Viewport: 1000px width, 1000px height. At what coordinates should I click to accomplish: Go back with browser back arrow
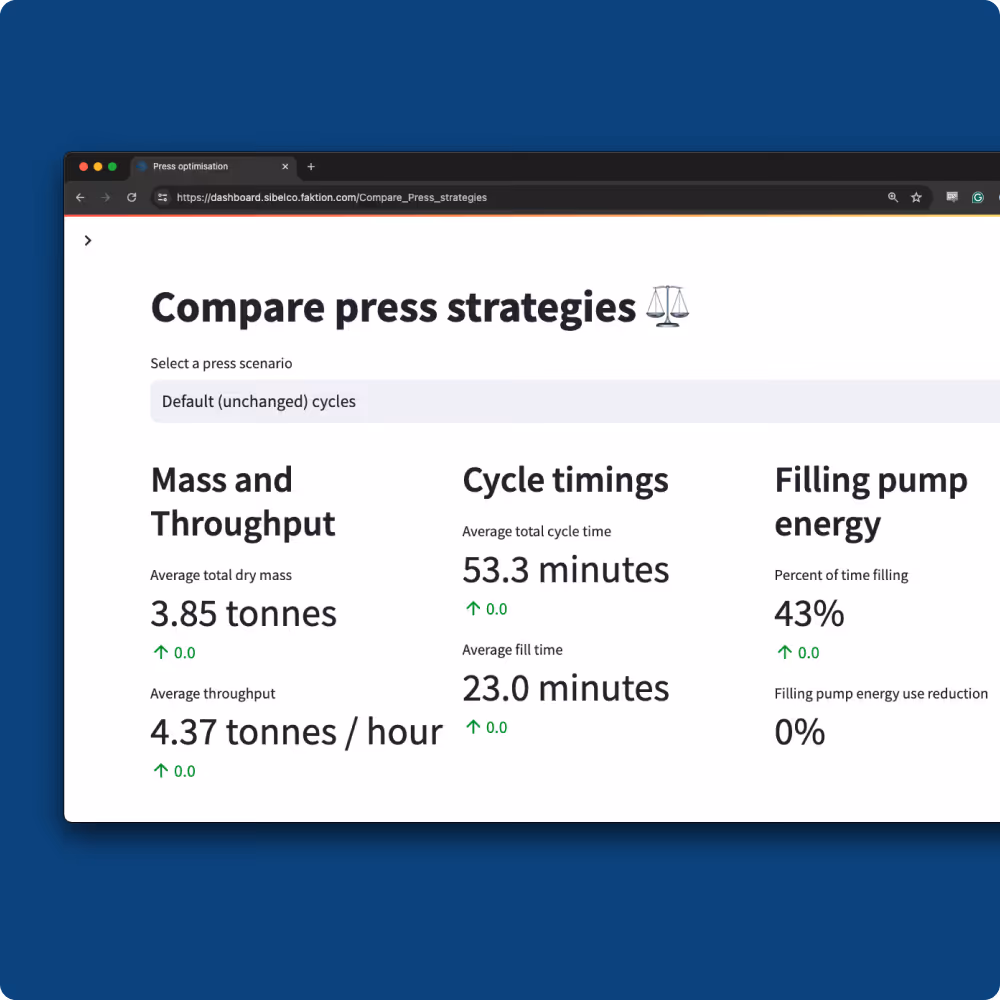click(80, 198)
